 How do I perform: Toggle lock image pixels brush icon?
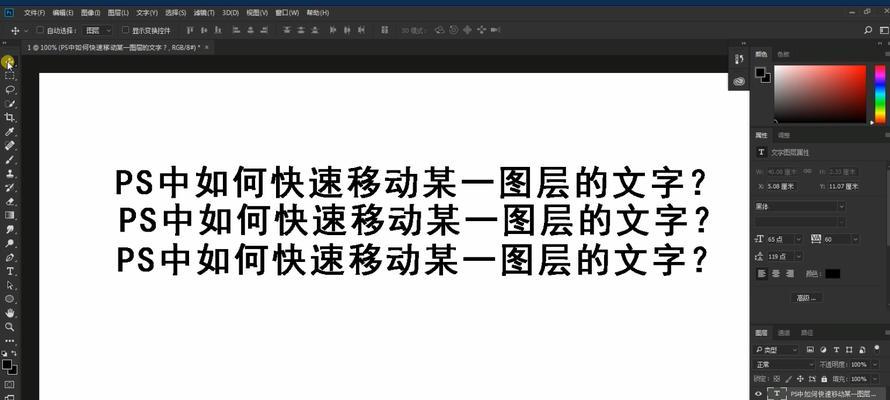click(x=789, y=378)
